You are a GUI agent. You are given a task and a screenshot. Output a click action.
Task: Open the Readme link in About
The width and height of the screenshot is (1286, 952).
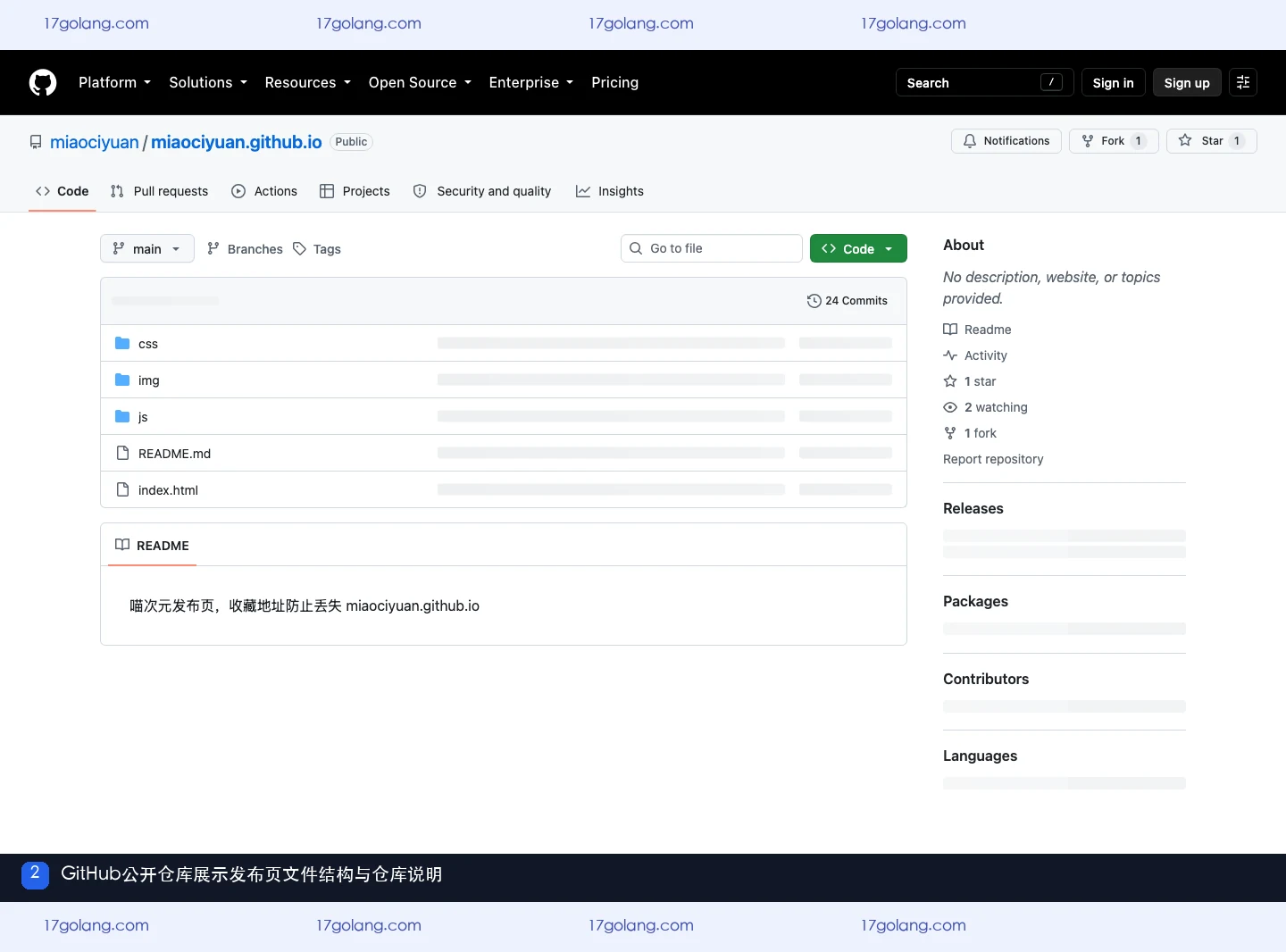(977, 330)
